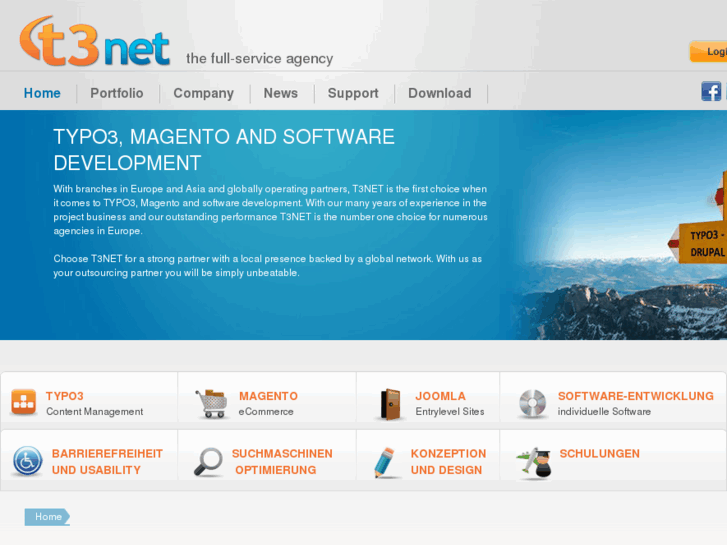Open Suchmaschinen Optimierung link

pos(282,462)
